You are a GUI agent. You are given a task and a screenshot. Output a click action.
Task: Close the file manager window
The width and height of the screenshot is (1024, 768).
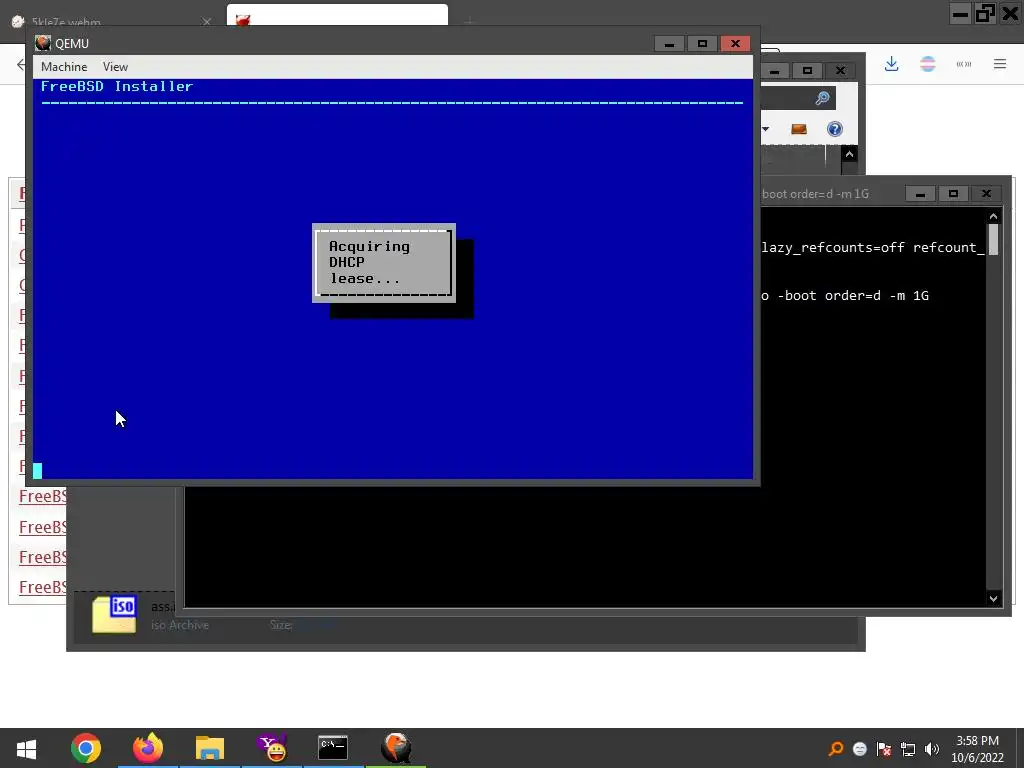840,71
